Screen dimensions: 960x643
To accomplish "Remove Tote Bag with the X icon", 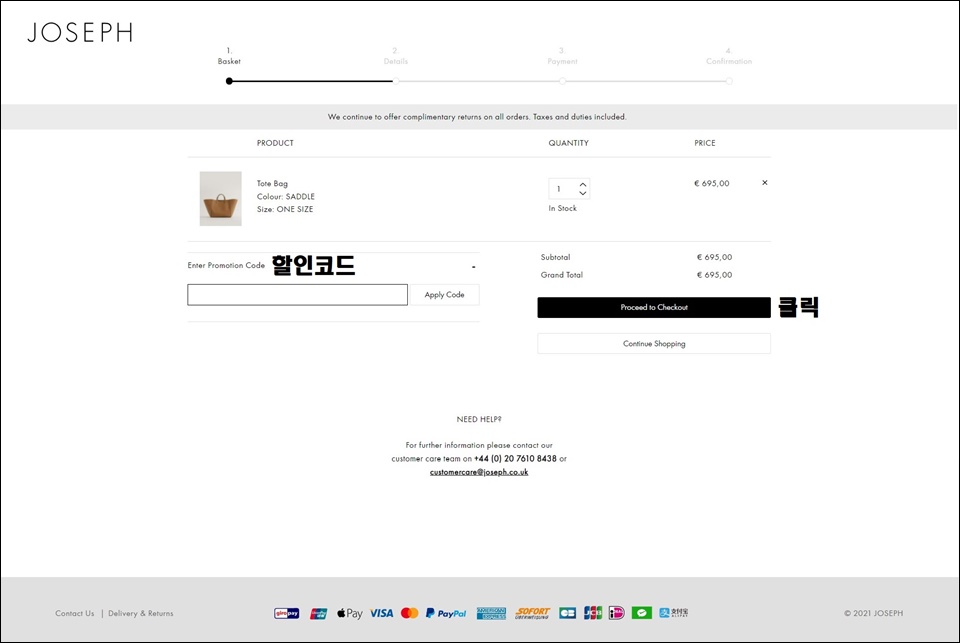I will (765, 182).
